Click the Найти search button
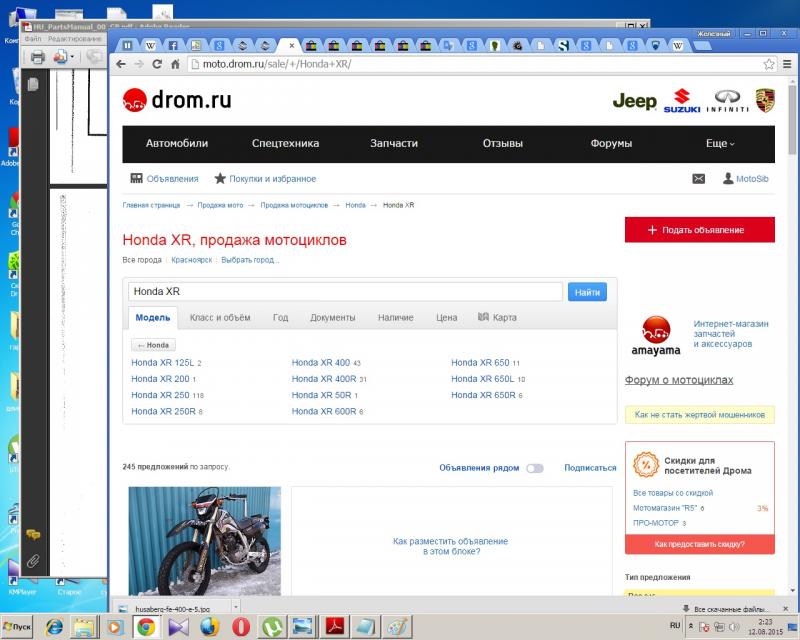The image size is (800, 640). (587, 292)
